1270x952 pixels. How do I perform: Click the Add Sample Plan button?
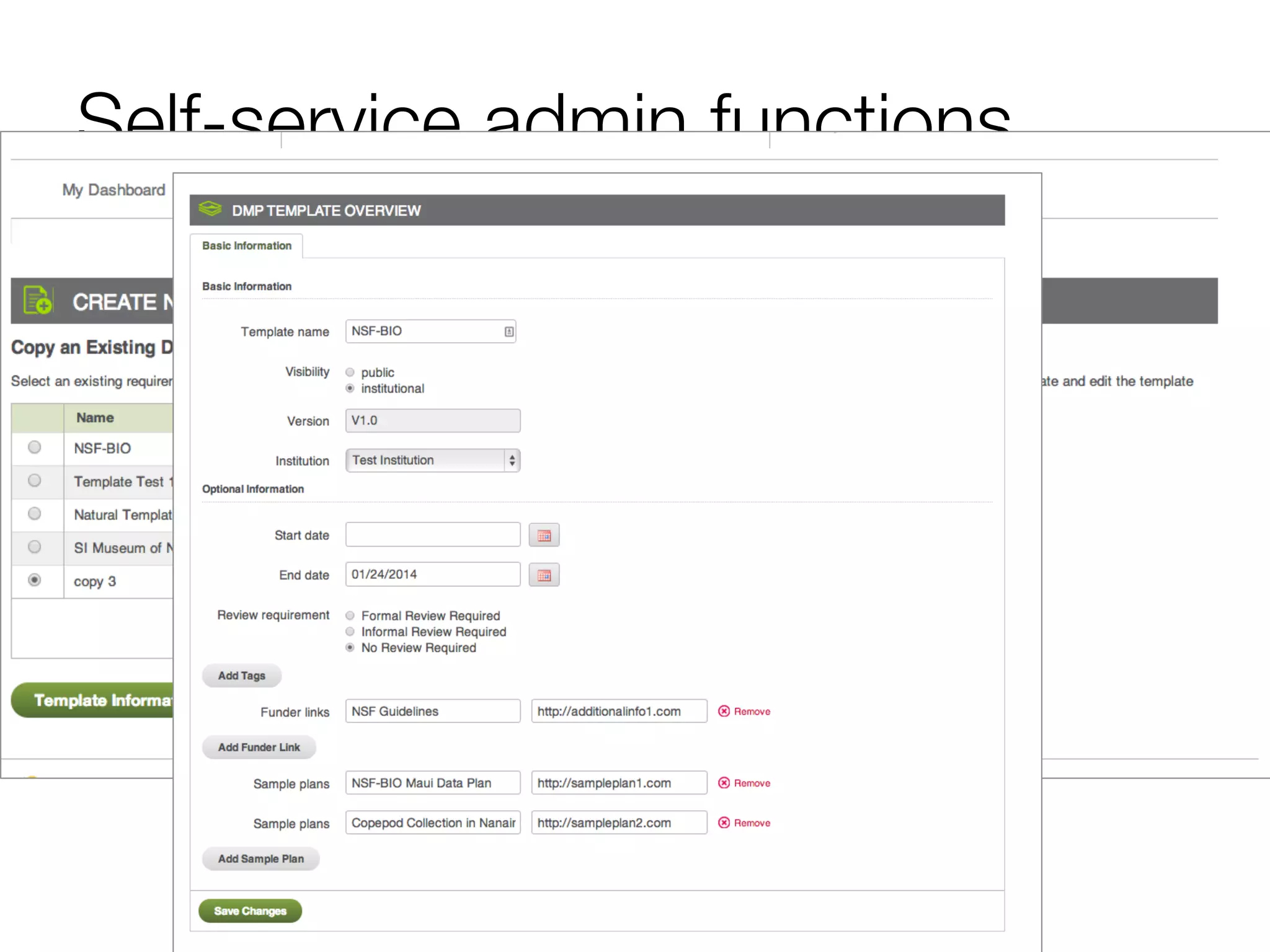point(261,859)
